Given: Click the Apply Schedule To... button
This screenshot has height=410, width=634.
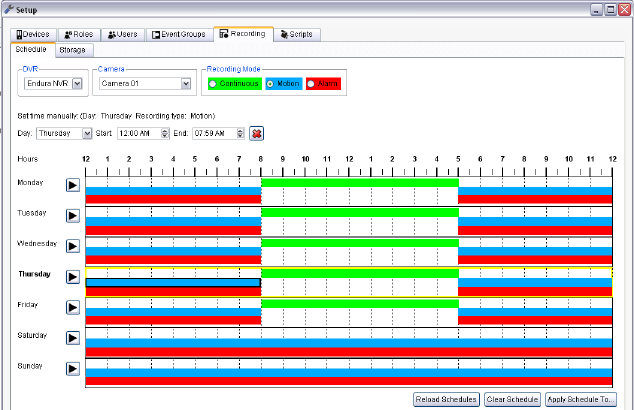Looking at the screenshot, I should (580, 399).
